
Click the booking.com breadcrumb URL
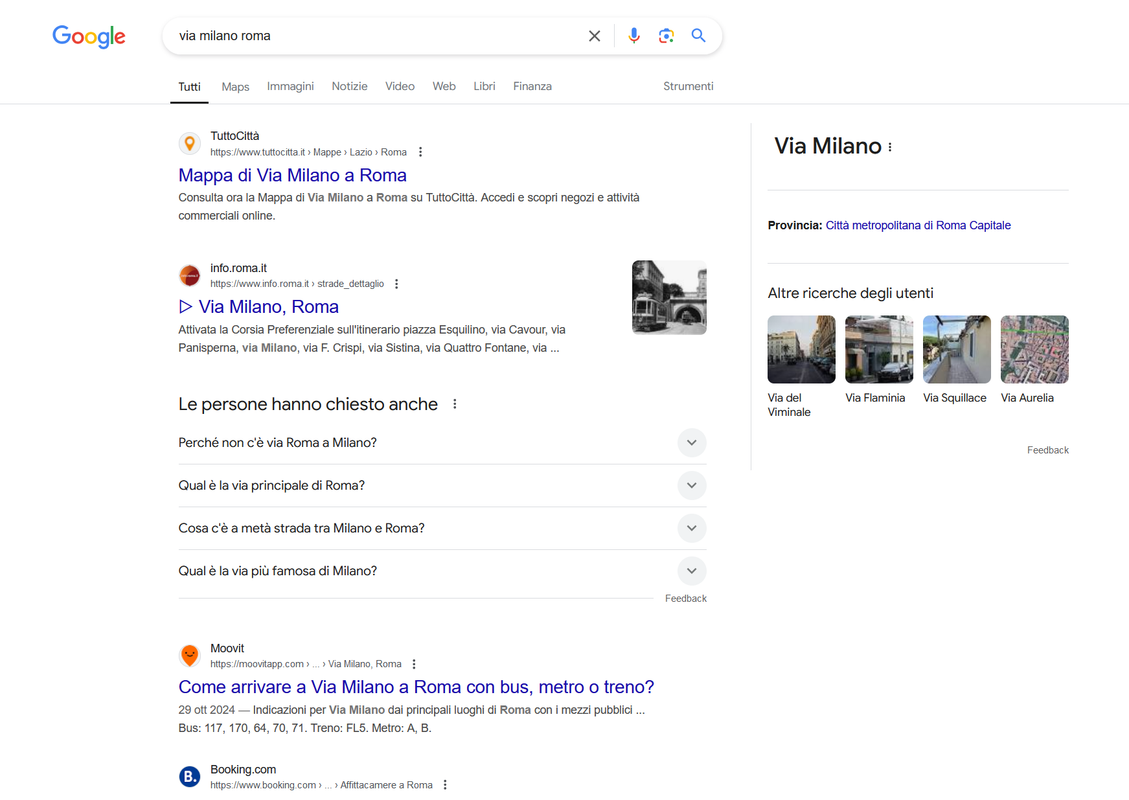(321, 785)
